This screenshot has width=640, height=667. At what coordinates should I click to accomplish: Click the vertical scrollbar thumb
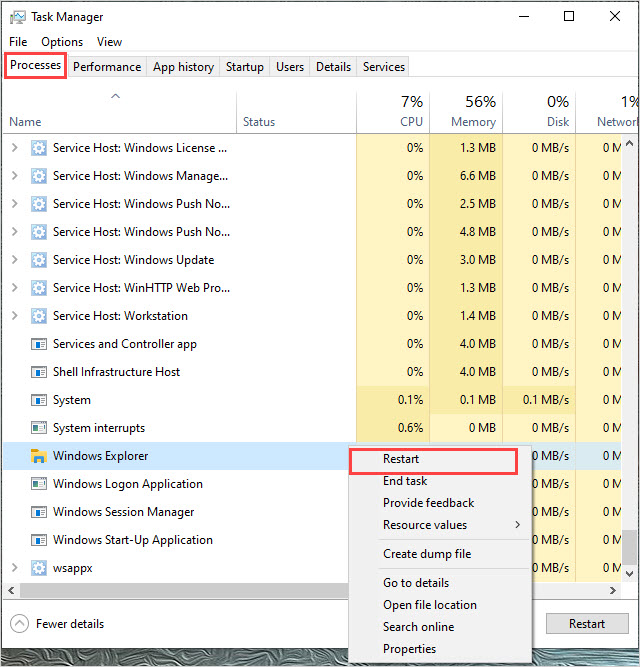point(630,547)
